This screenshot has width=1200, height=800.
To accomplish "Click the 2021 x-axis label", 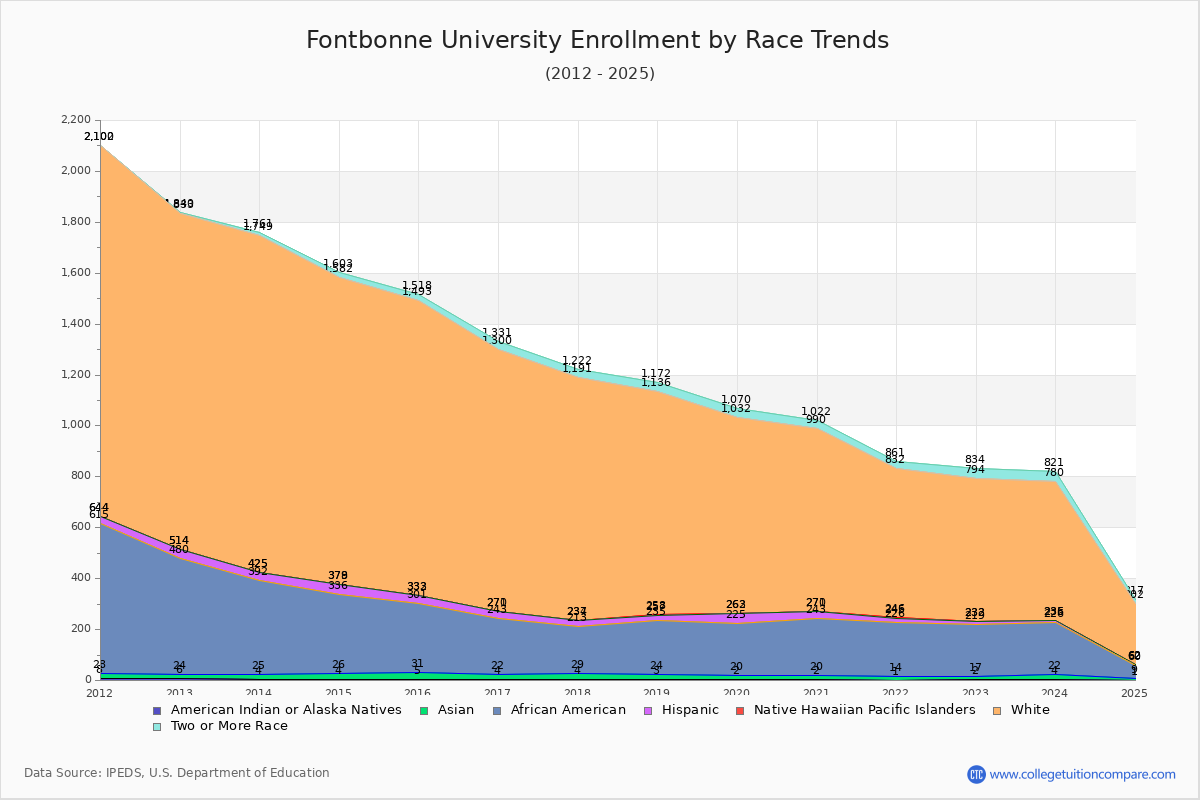I will click(x=817, y=693).
